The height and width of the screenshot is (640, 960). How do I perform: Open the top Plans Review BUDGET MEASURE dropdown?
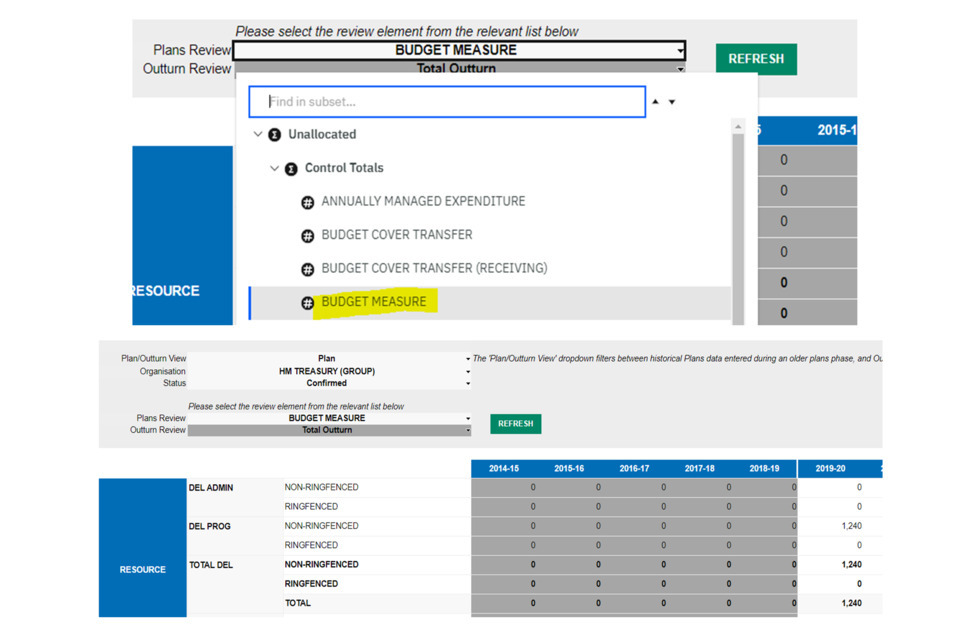click(x=680, y=50)
